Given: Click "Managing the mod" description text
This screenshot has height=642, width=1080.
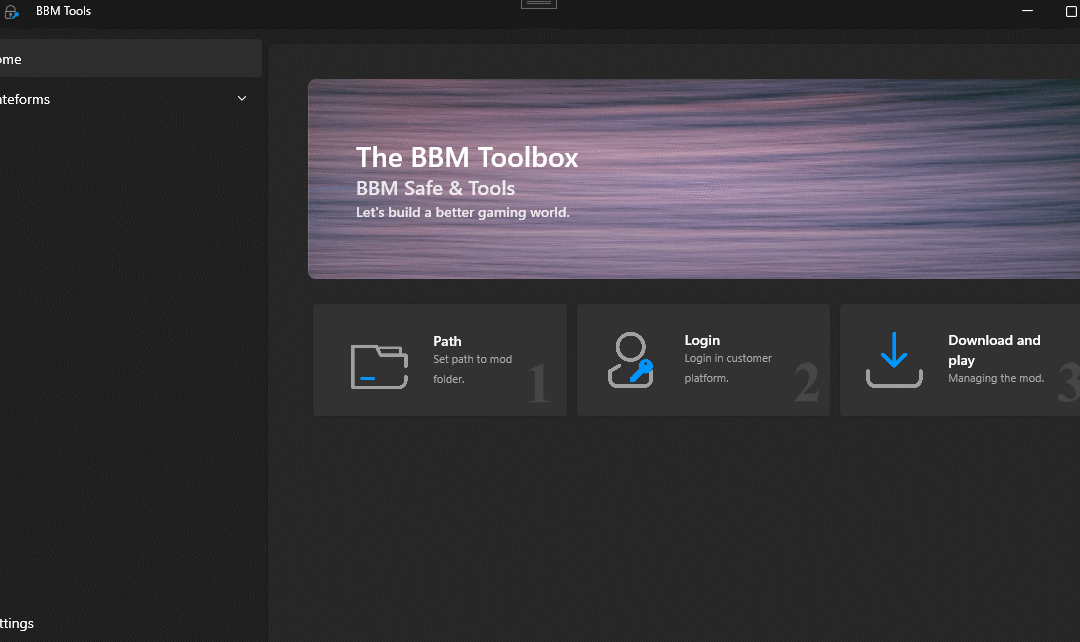Looking at the screenshot, I should pos(995,378).
